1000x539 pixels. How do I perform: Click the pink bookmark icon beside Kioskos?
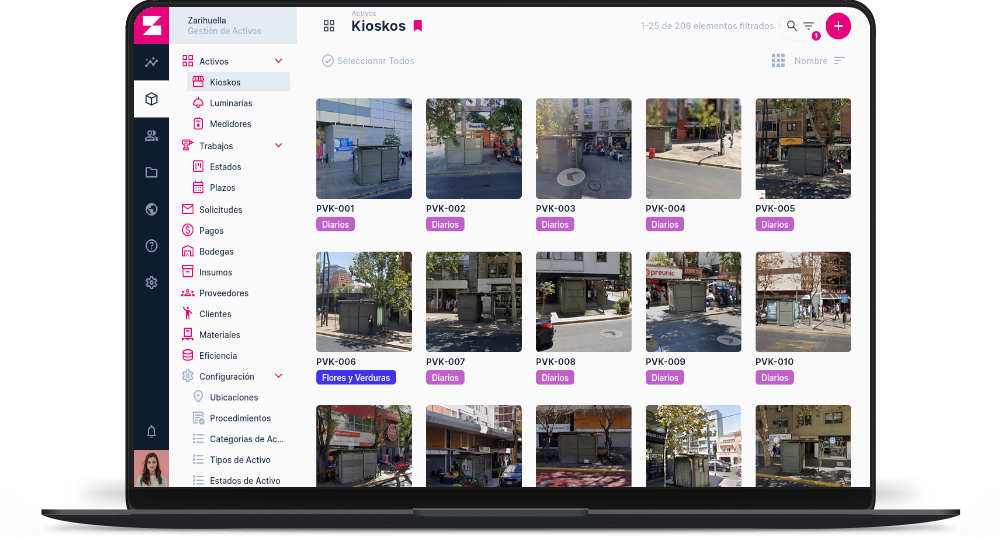pos(418,26)
